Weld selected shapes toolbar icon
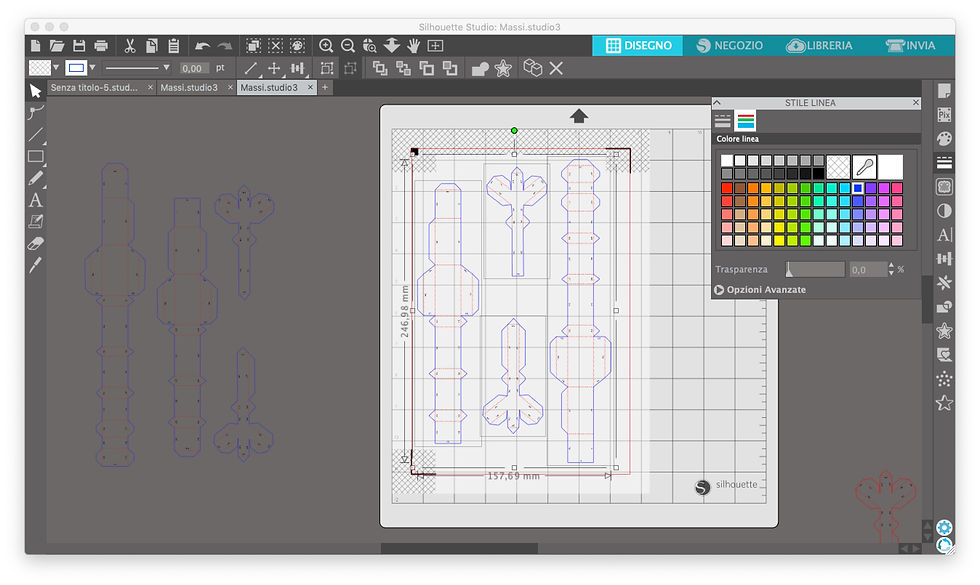The width and height of the screenshot is (980, 585). click(x=479, y=68)
